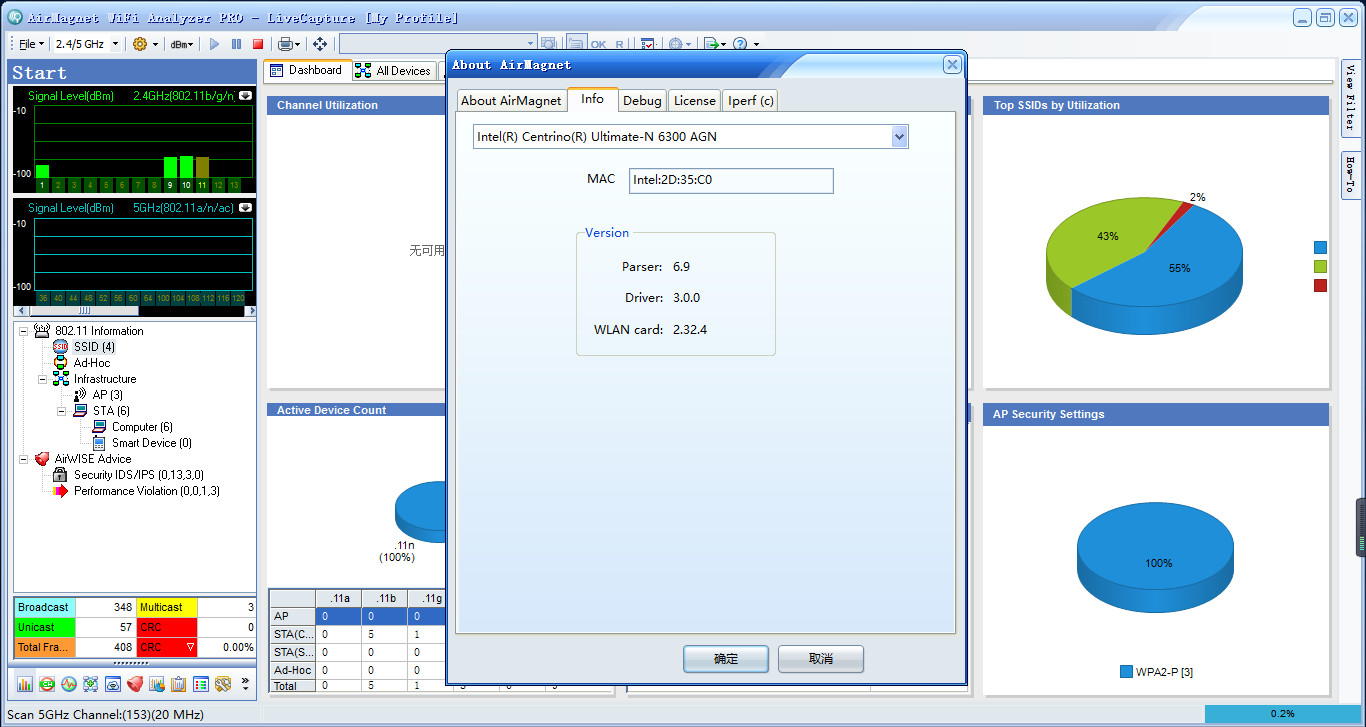Click the blue legend swatch in Top SSIDs
1366x727 pixels.
(x=1320, y=248)
